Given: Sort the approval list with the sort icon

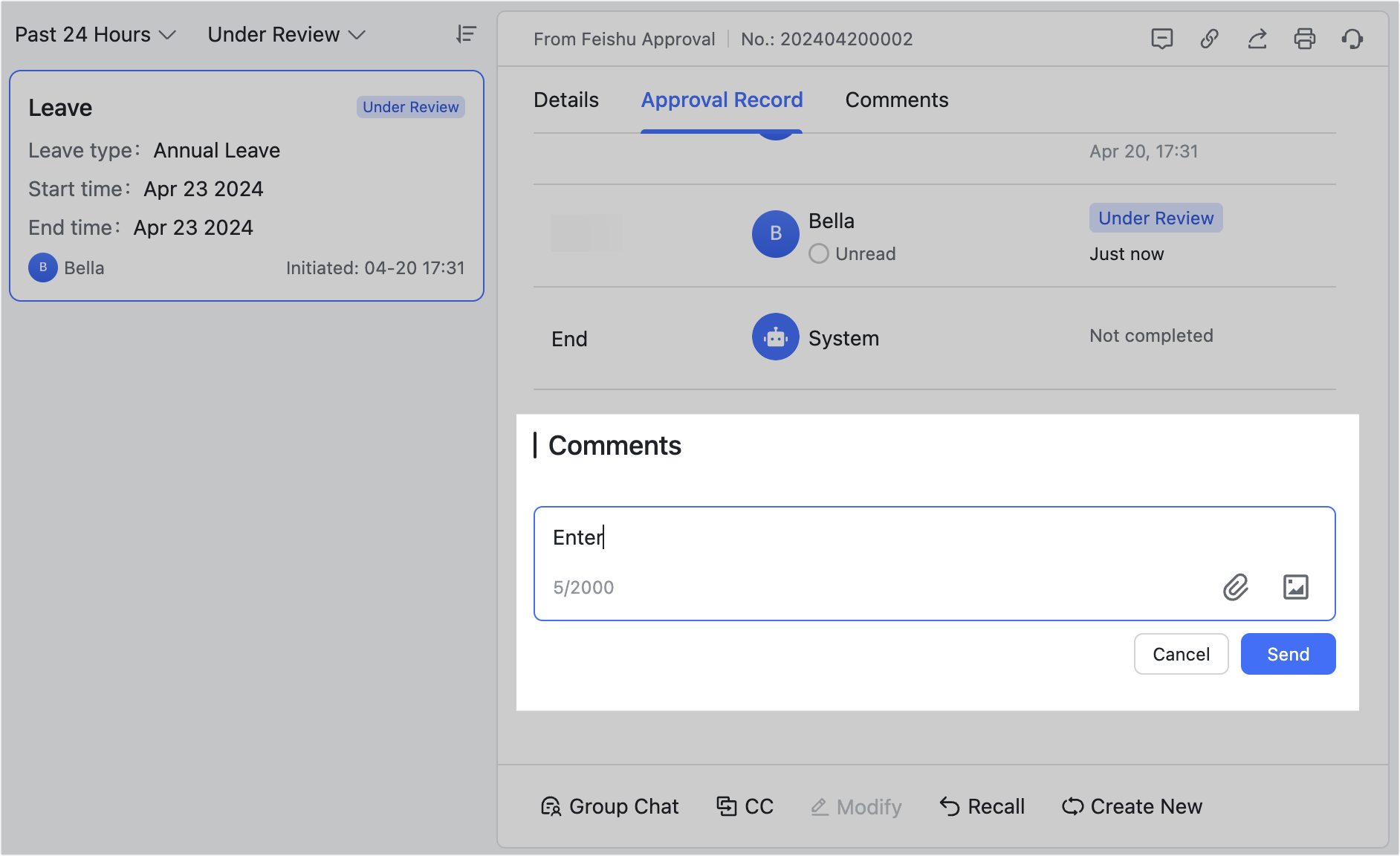Looking at the screenshot, I should point(466,34).
